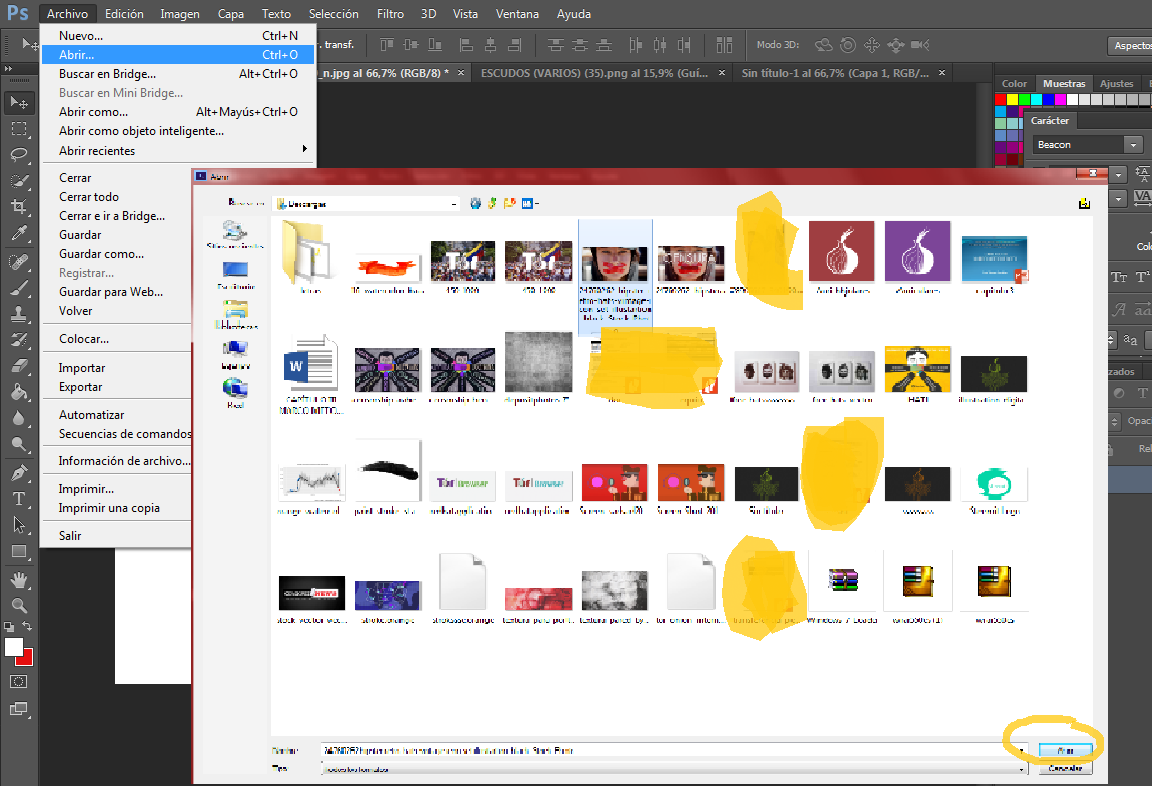Expand the Abrir recientes submenu

(178, 151)
